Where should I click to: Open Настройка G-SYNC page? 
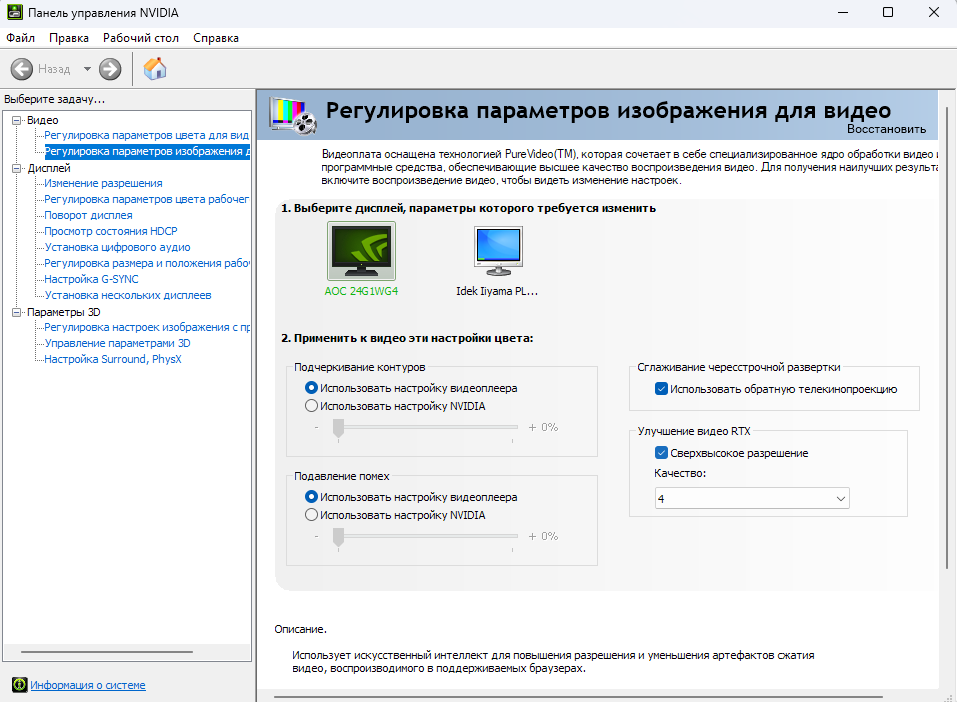click(92, 279)
